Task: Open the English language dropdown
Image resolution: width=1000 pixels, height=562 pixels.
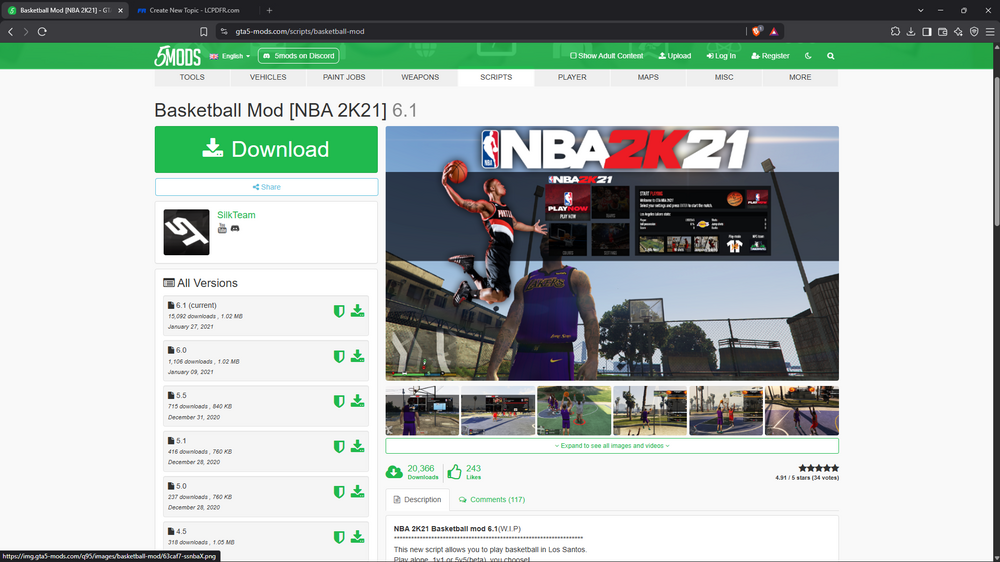Action: 230,56
